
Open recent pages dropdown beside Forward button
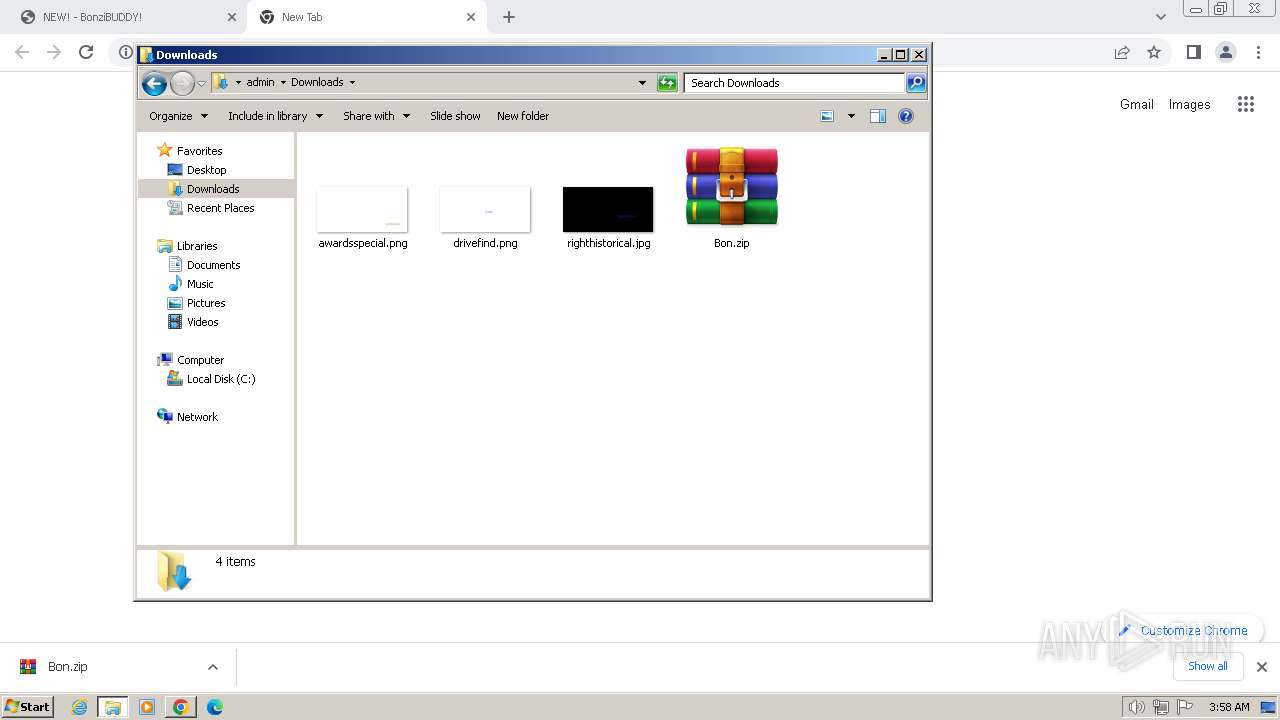pos(201,83)
